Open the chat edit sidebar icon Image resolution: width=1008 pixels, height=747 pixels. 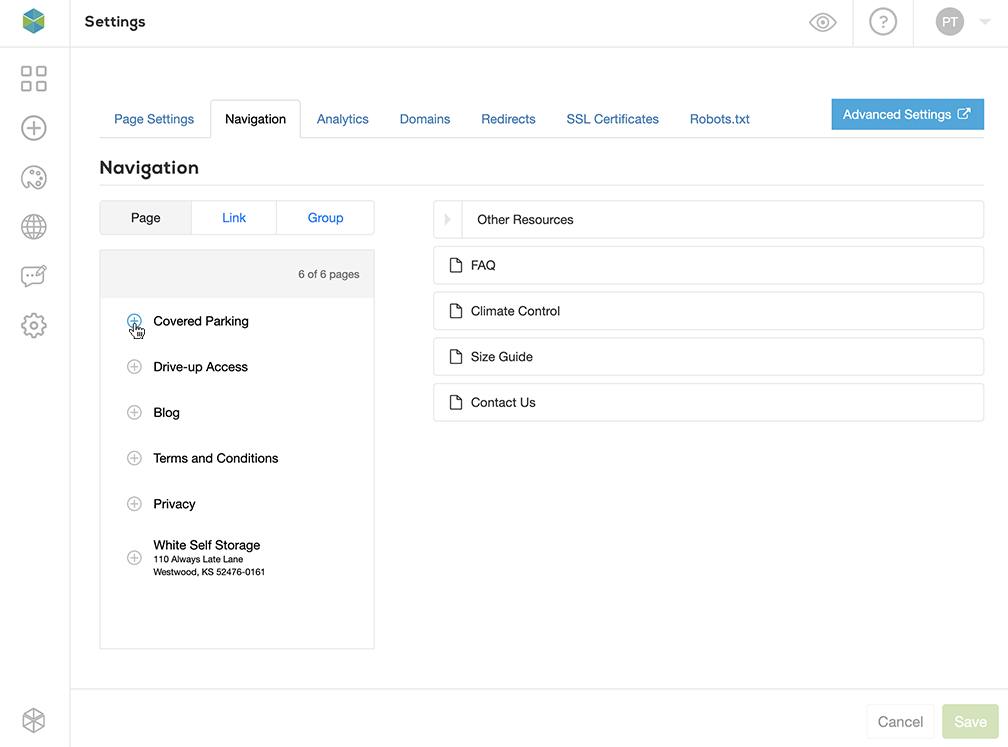point(33,276)
